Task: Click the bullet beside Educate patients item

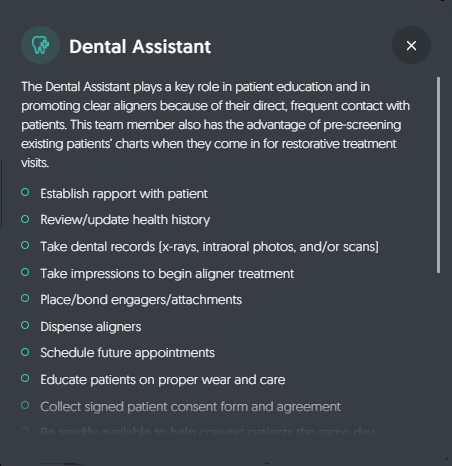Action: click(25, 378)
